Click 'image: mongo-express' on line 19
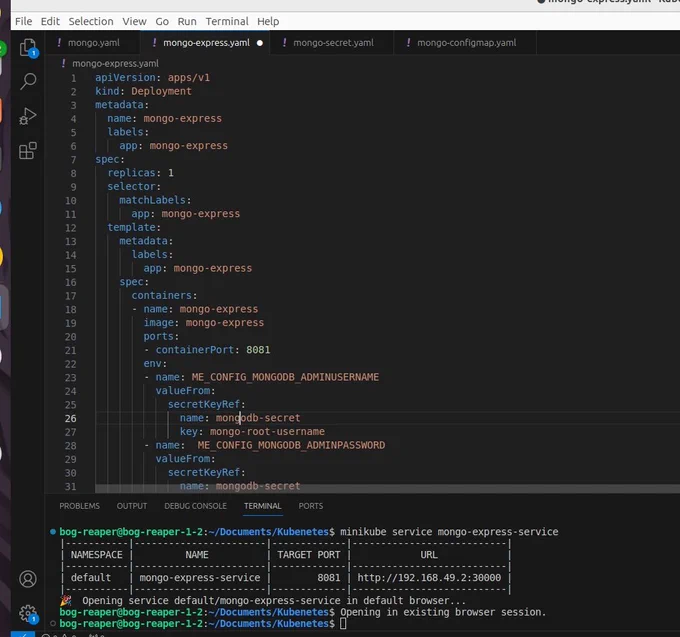680x637 pixels. click(203, 323)
